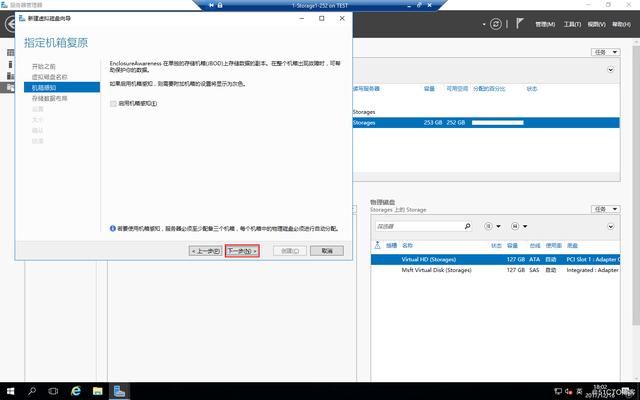
Task: Click the warning icon column header
Action: [x=377, y=245]
